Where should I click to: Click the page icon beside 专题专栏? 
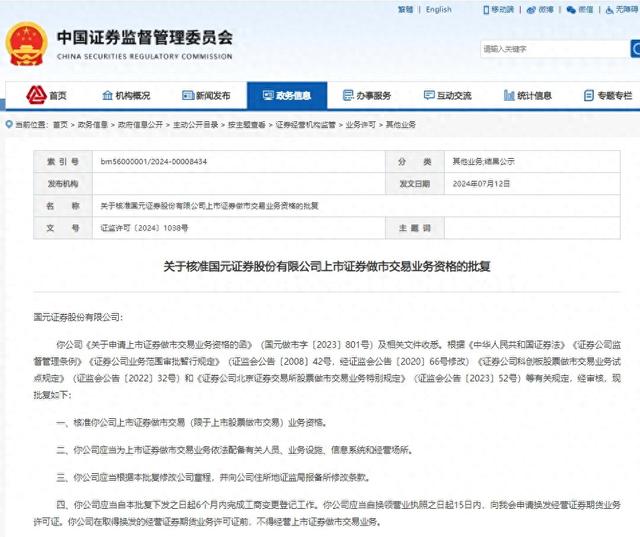click(x=589, y=95)
